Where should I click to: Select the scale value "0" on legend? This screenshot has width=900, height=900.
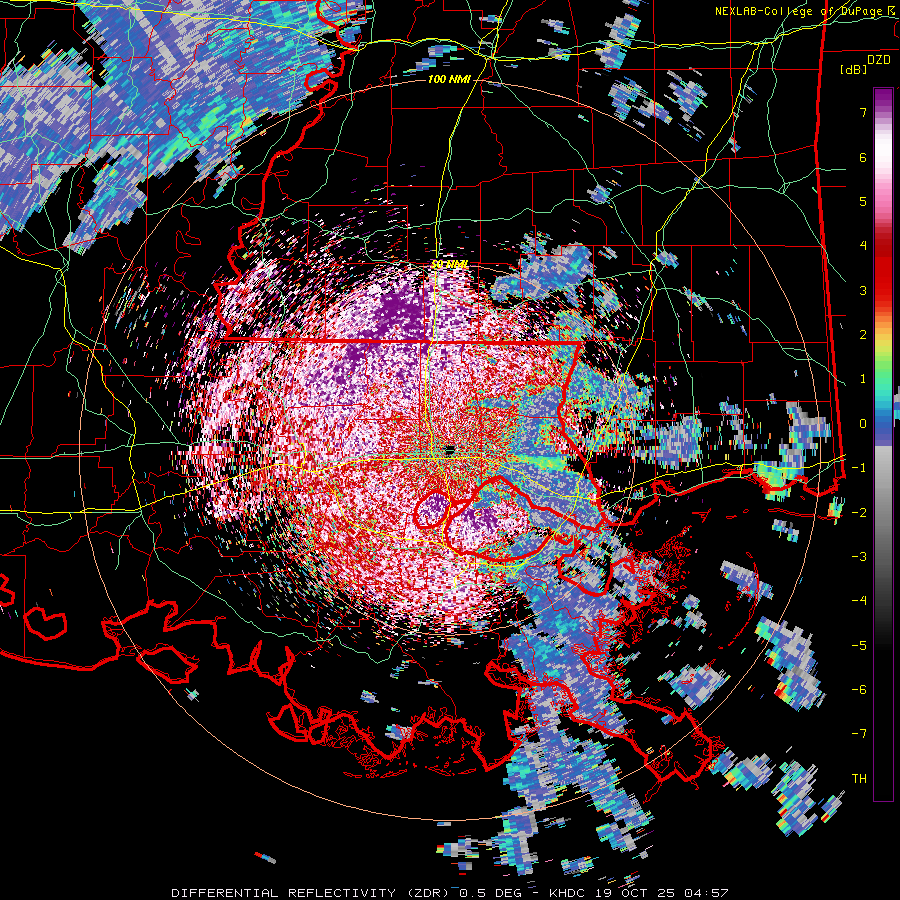pos(863,424)
